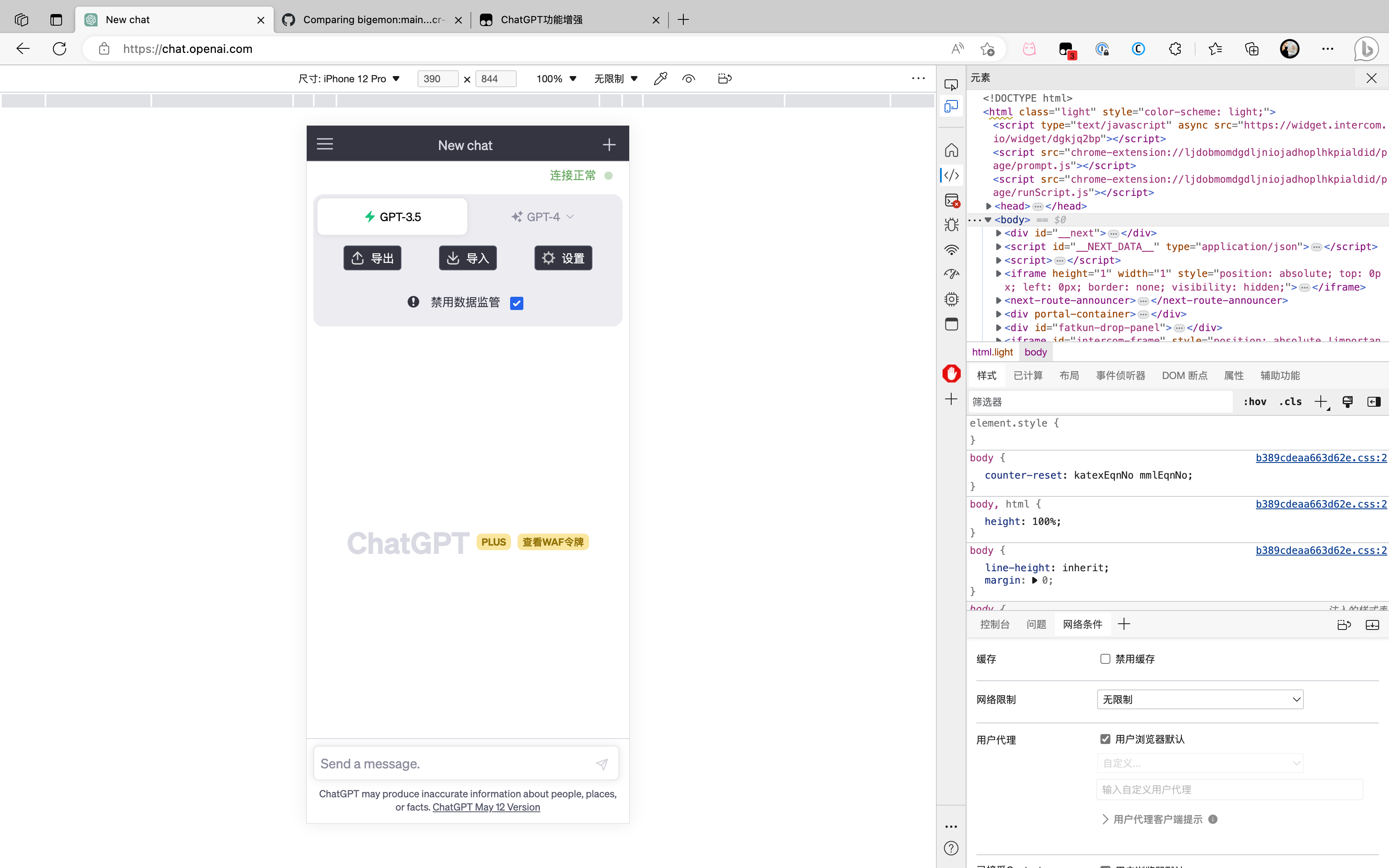The image size is (1389, 868).
Task: Open ChatGPT hamburger menu
Action: point(325,143)
